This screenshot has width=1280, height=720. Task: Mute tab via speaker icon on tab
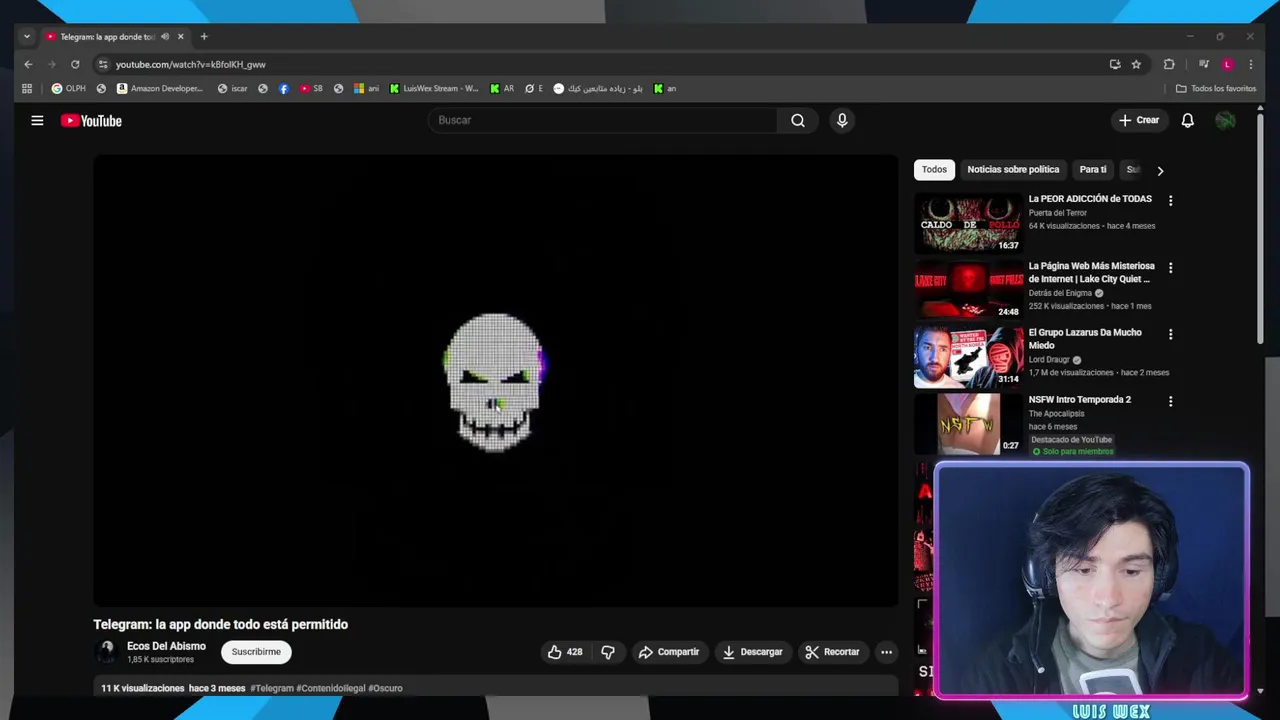click(165, 37)
